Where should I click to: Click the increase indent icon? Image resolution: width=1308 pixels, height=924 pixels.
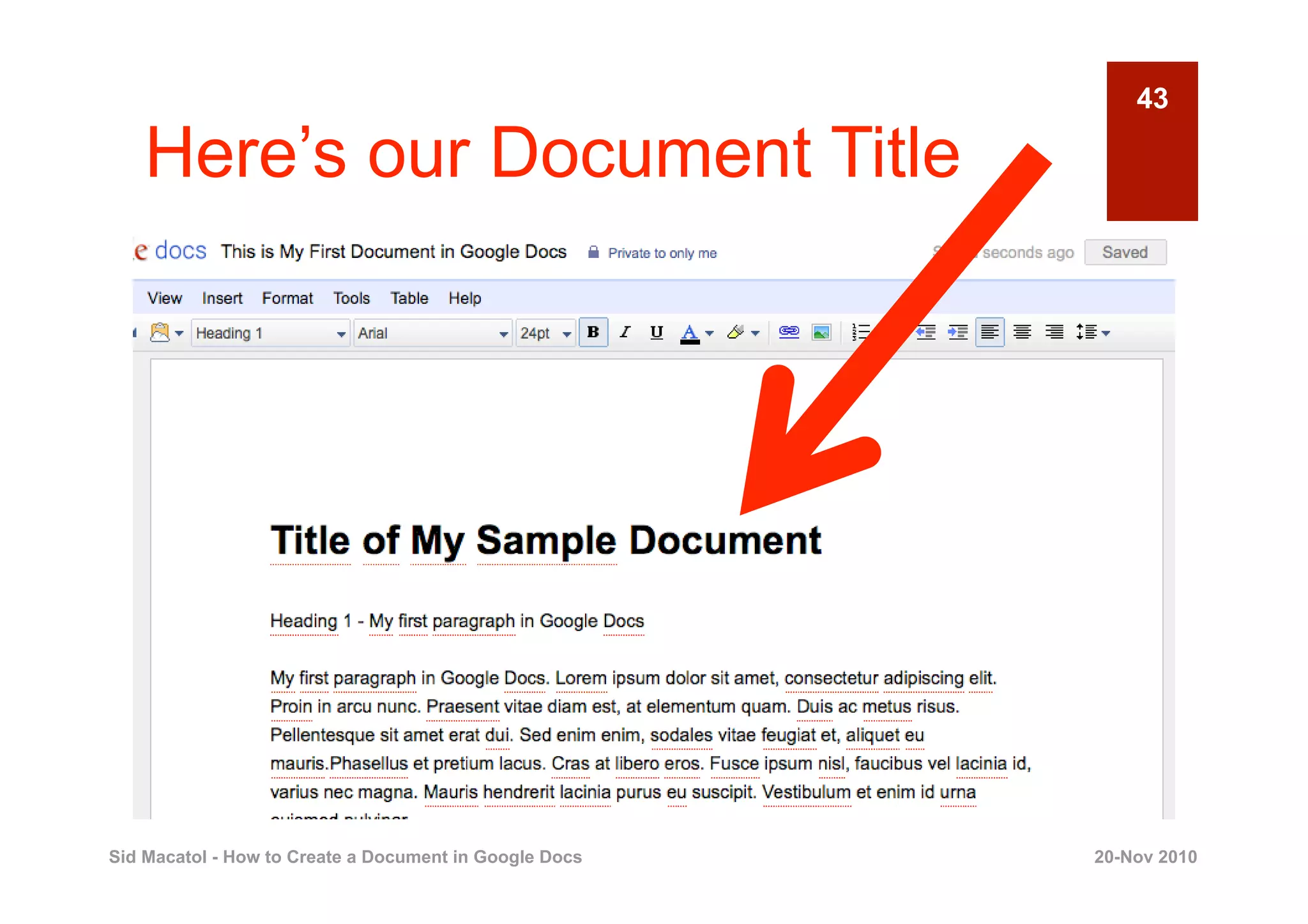[957, 332]
